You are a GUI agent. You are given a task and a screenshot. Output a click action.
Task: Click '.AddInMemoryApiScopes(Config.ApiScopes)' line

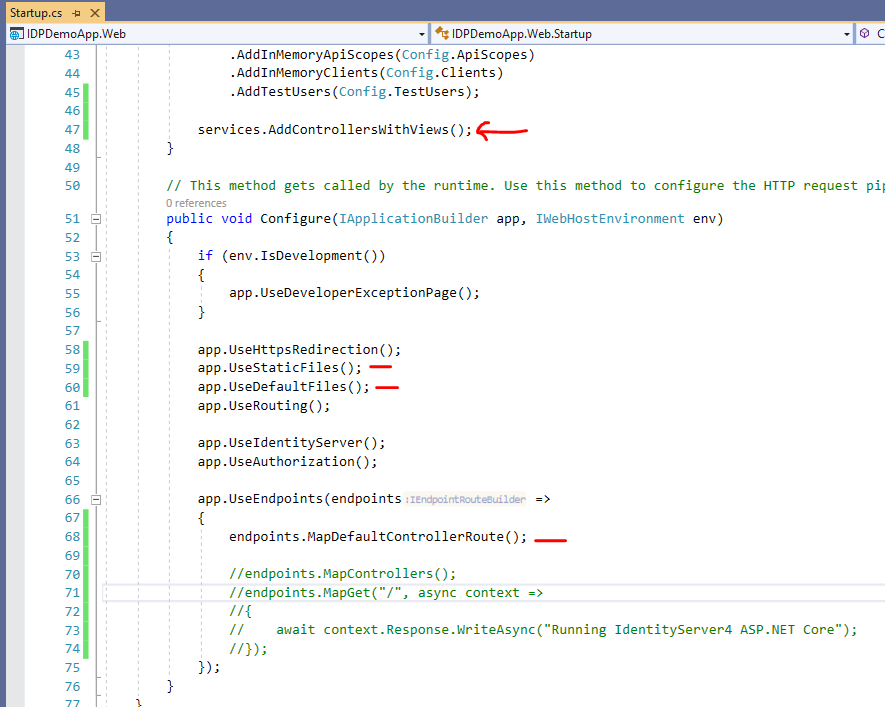(x=382, y=55)
